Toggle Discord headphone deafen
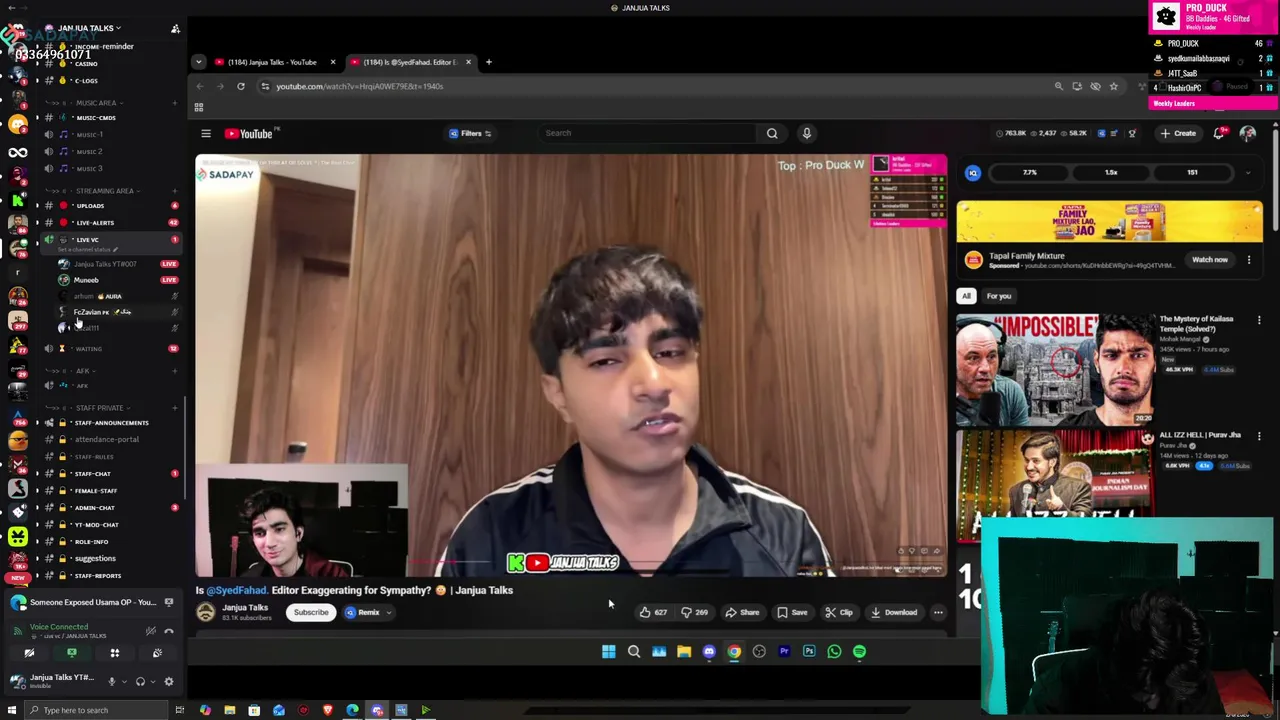The height and width of the screenshot is (720, 1280). (x=140, y=682)
